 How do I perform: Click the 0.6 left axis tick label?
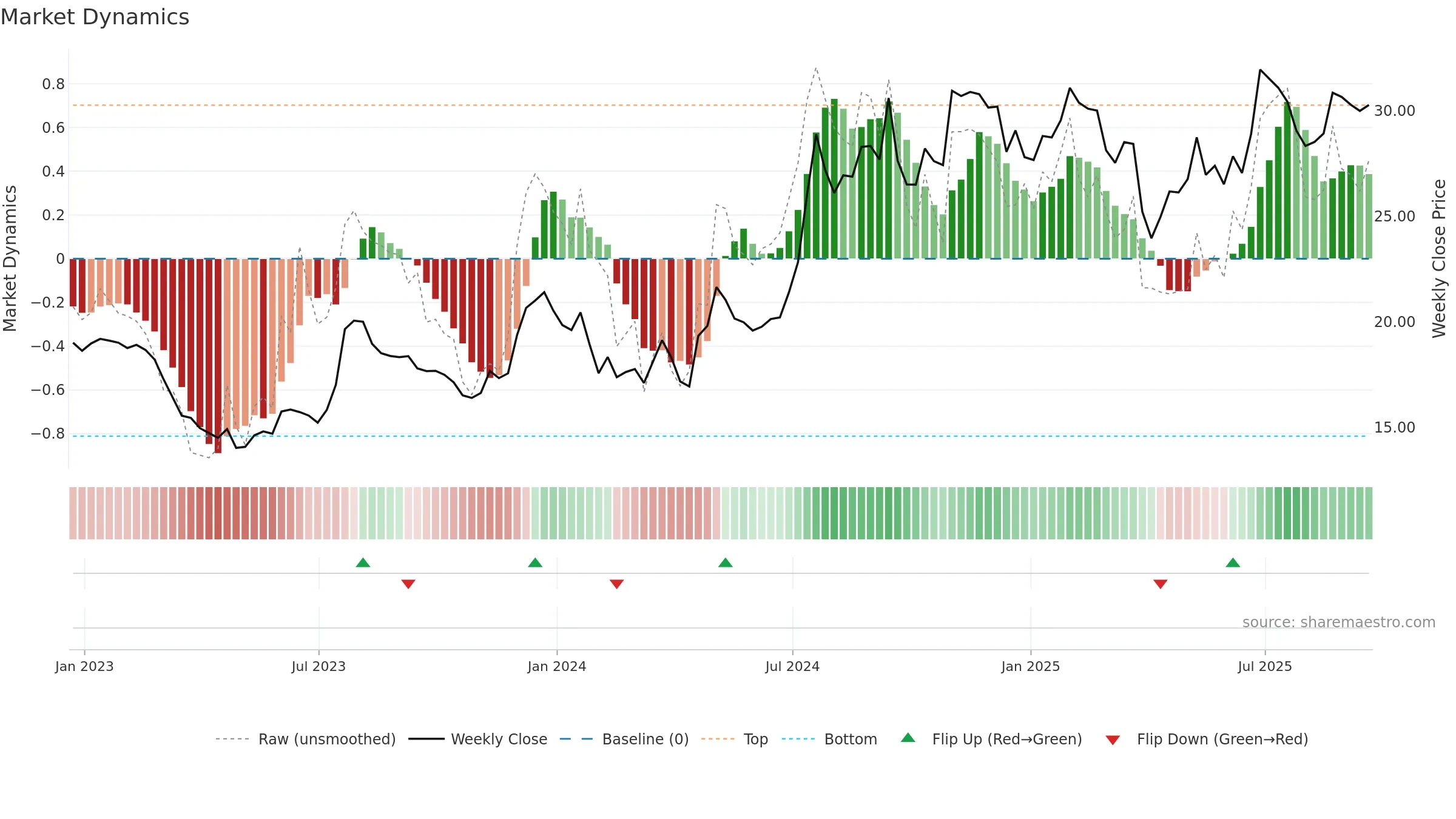click(53, 128)
